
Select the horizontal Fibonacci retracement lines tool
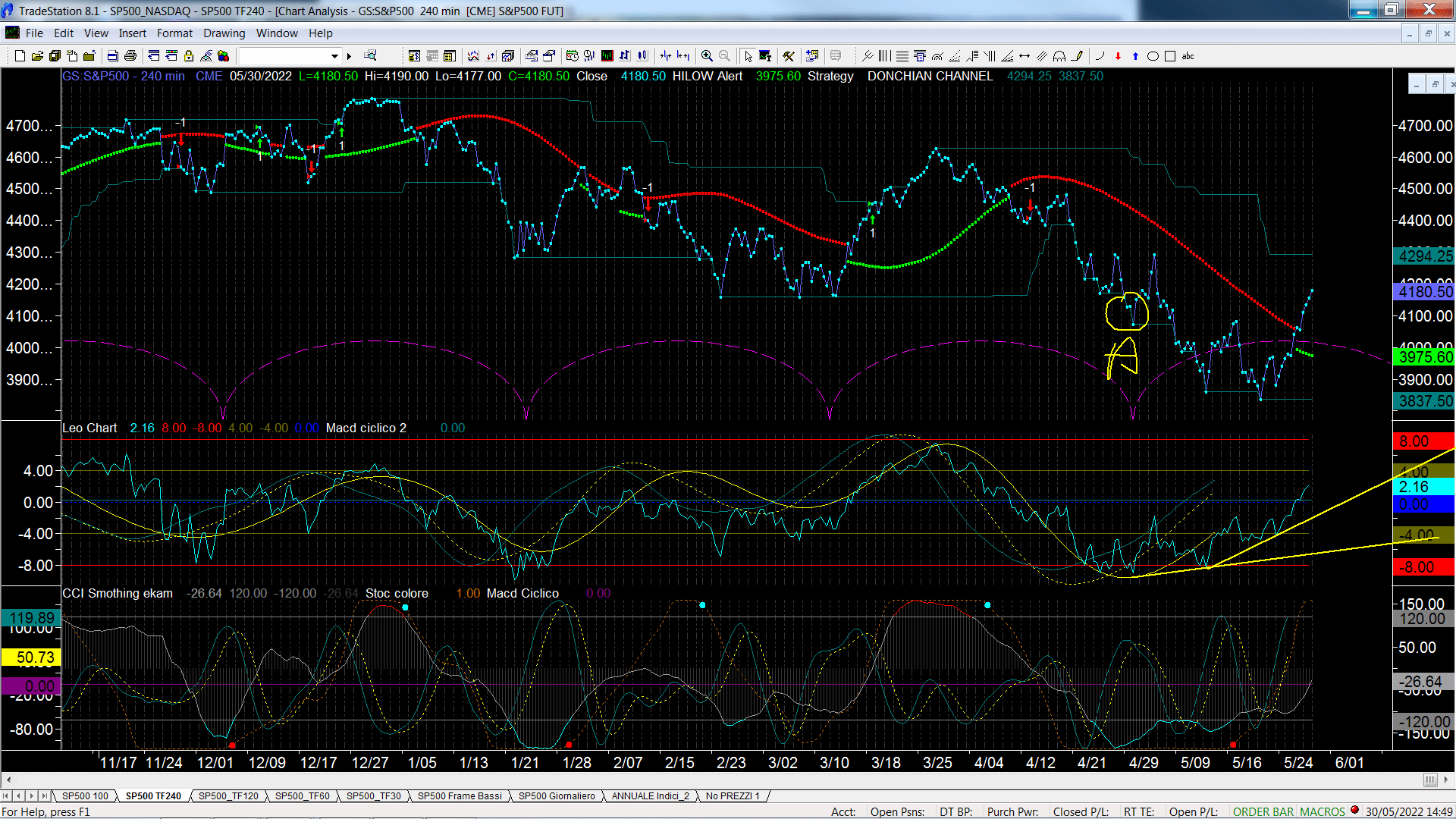902,56
